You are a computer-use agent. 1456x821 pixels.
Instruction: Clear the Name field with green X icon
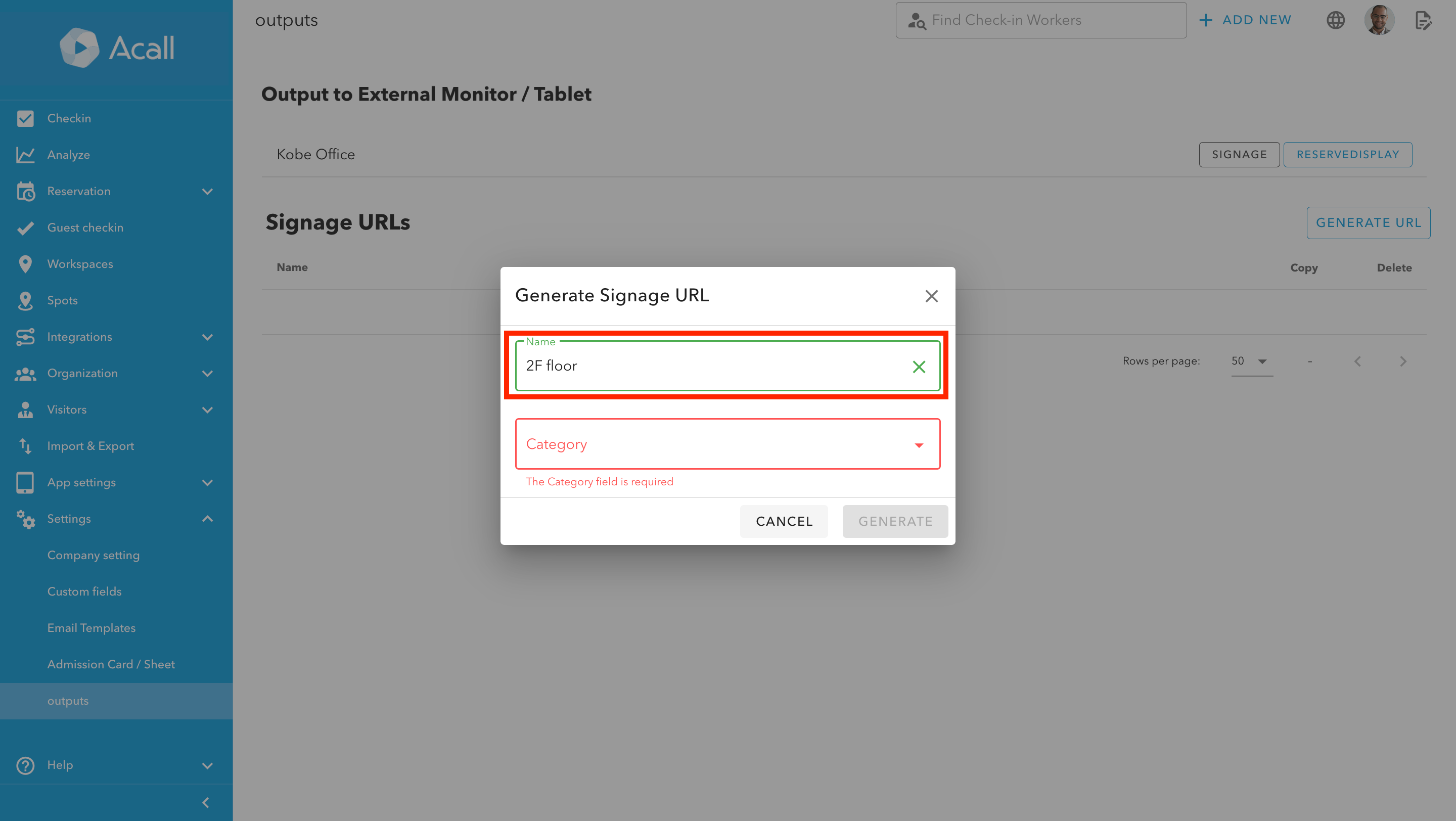pyautogui.click(x=919, y=367)
